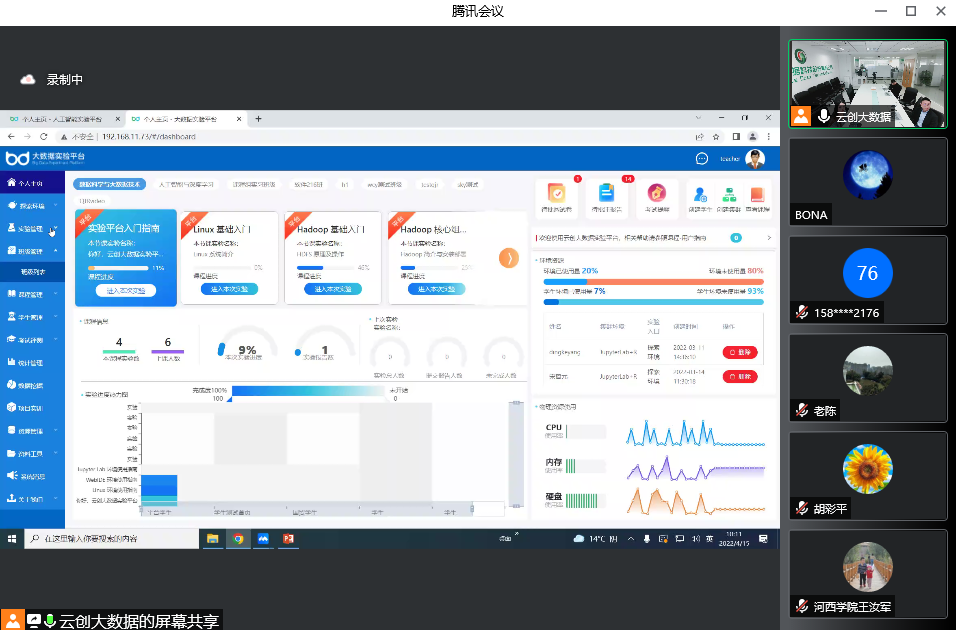Select the Linux 基础入门 course card title
Image resolution: width=956 pixels, height=630 pixels.
tap(222, 229)
